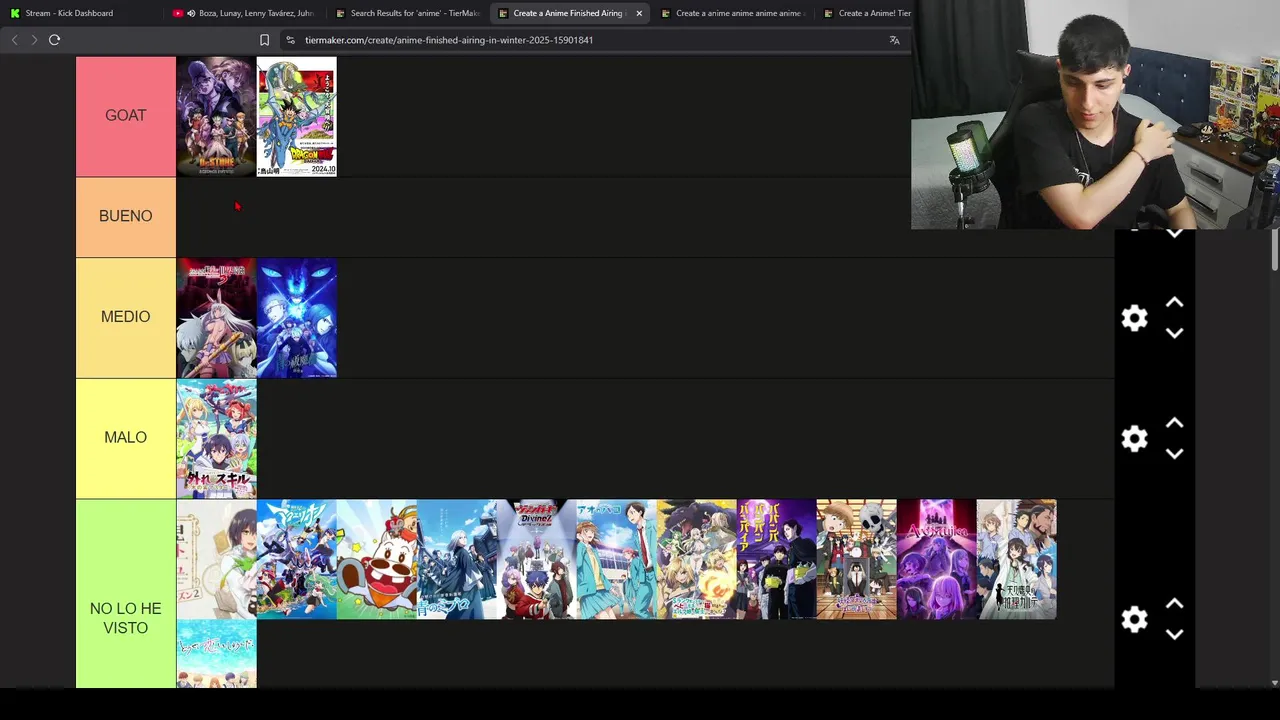Select the purple Ave Mujica poster
1280x720 pixels.
[x=937, y=559]
